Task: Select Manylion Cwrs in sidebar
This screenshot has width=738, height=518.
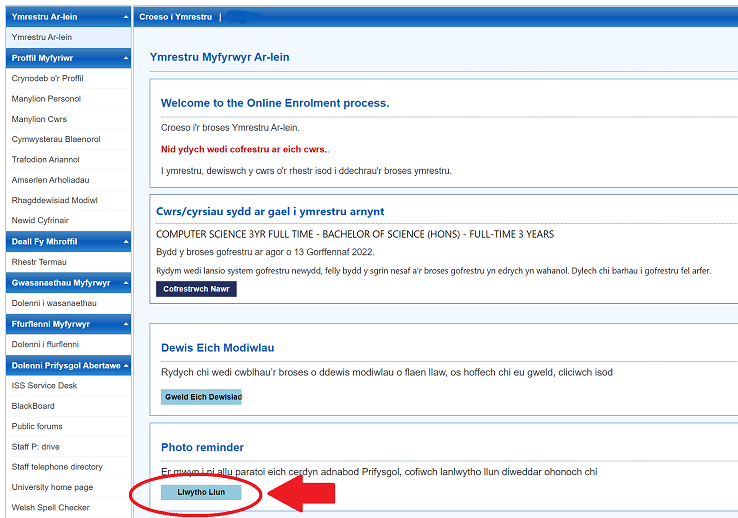Action: tap(39, 119)
